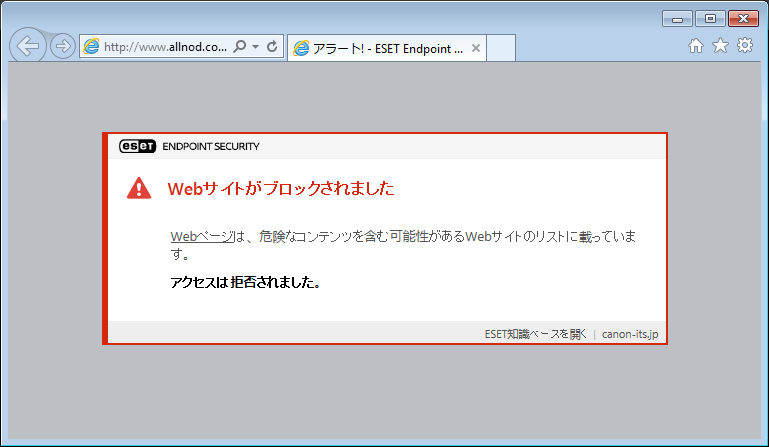Open Favorites with the star icon

pyautogui.click(x=720, y=46)
